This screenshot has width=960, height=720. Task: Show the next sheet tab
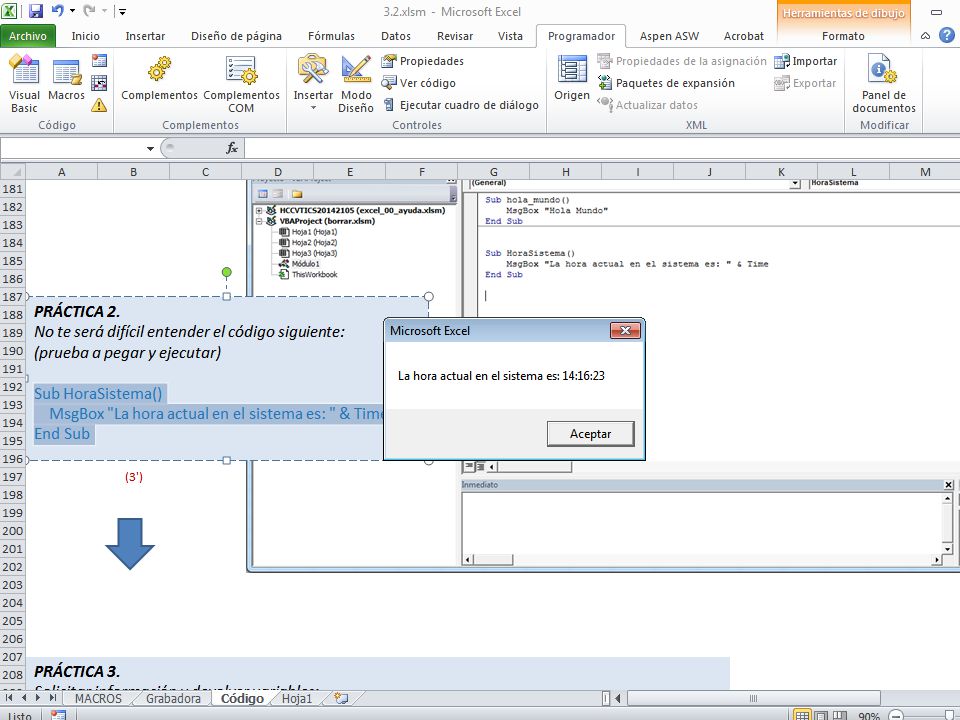pyautogui.click(x=39, y=698)
